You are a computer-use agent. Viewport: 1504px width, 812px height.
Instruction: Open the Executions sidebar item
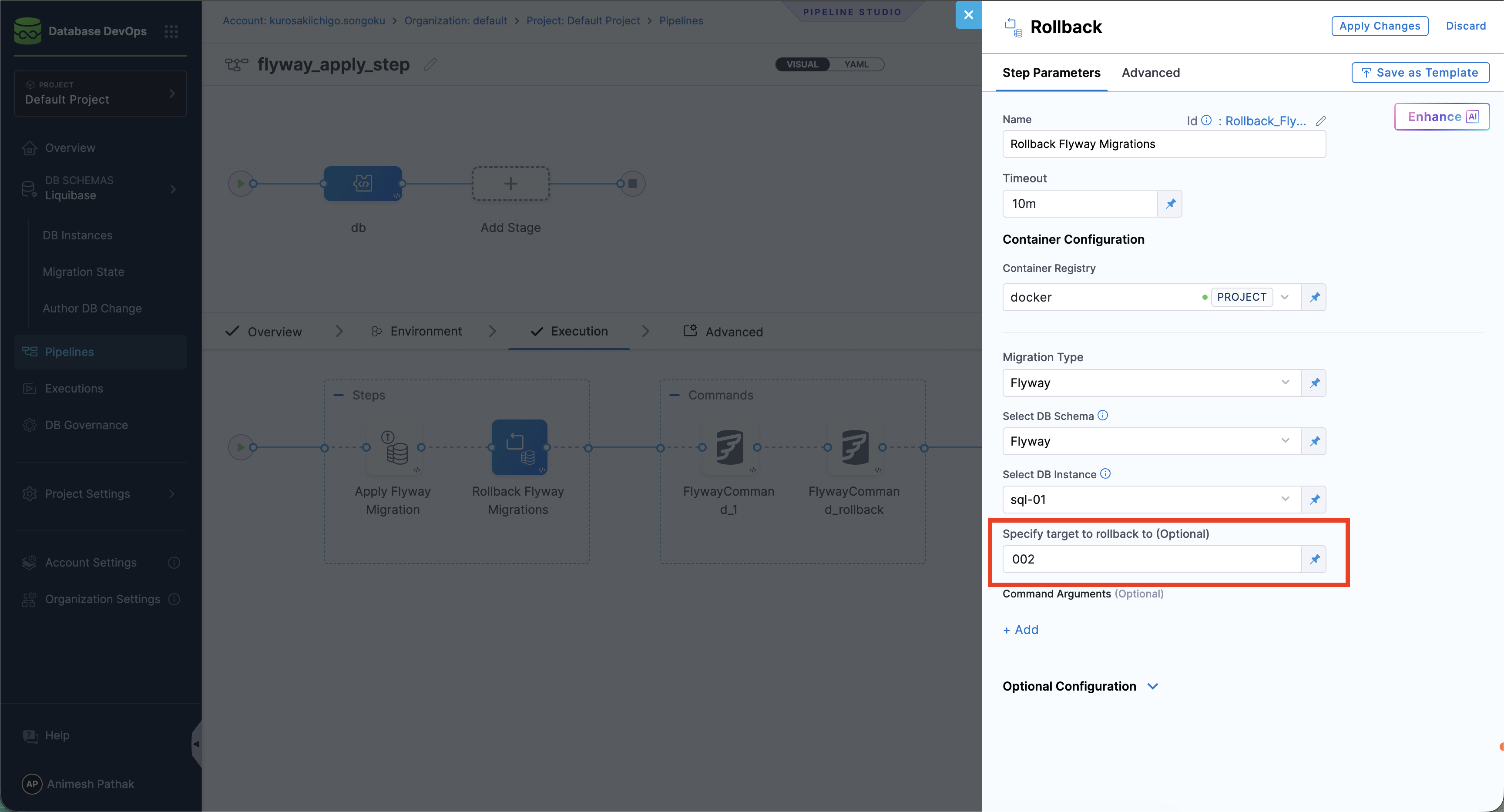[x=74, y=388]
